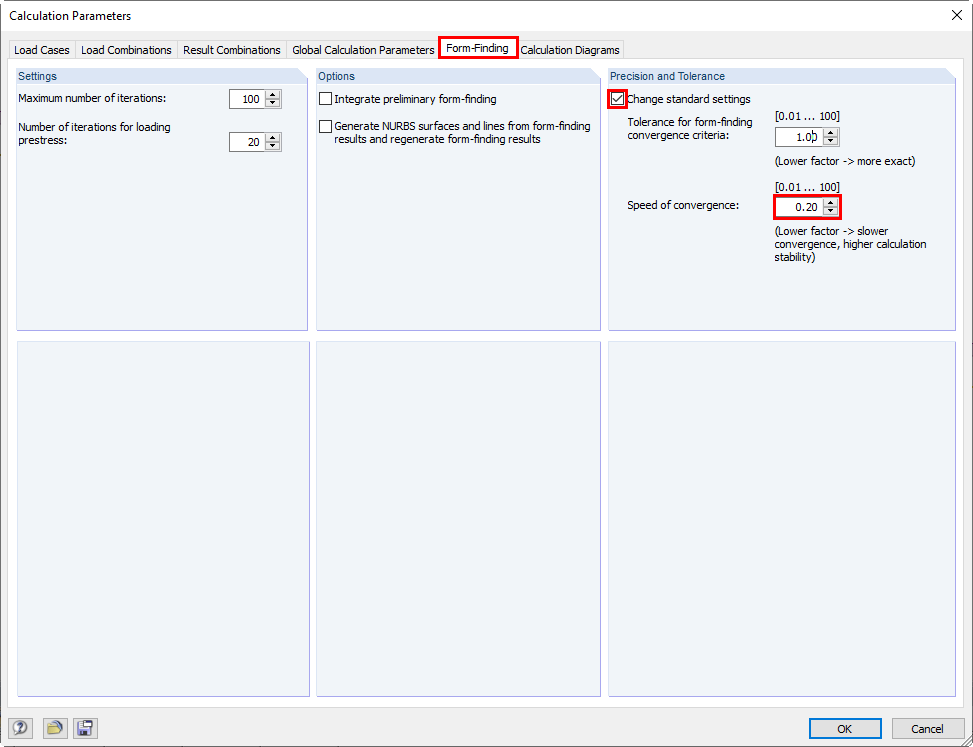
Task: Open the Result Combinations tab
Action: point(231,50)
